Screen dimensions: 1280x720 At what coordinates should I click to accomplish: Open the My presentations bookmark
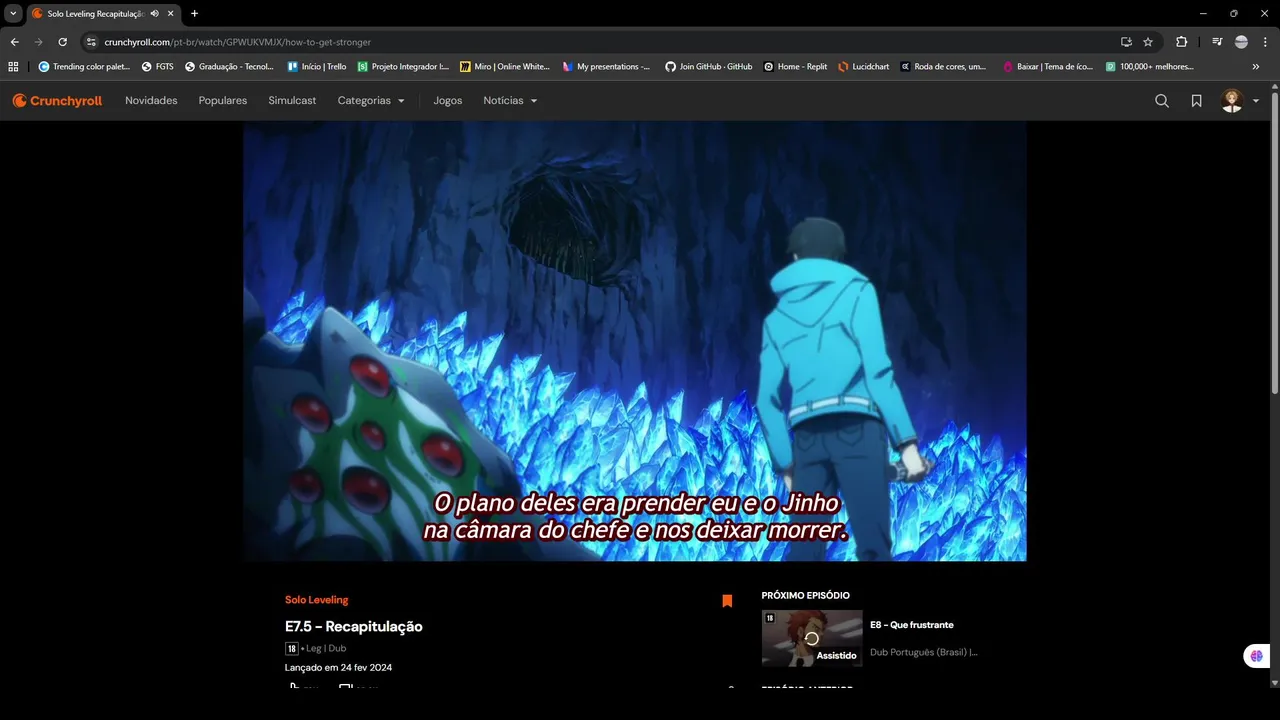[x=606, y=67]
